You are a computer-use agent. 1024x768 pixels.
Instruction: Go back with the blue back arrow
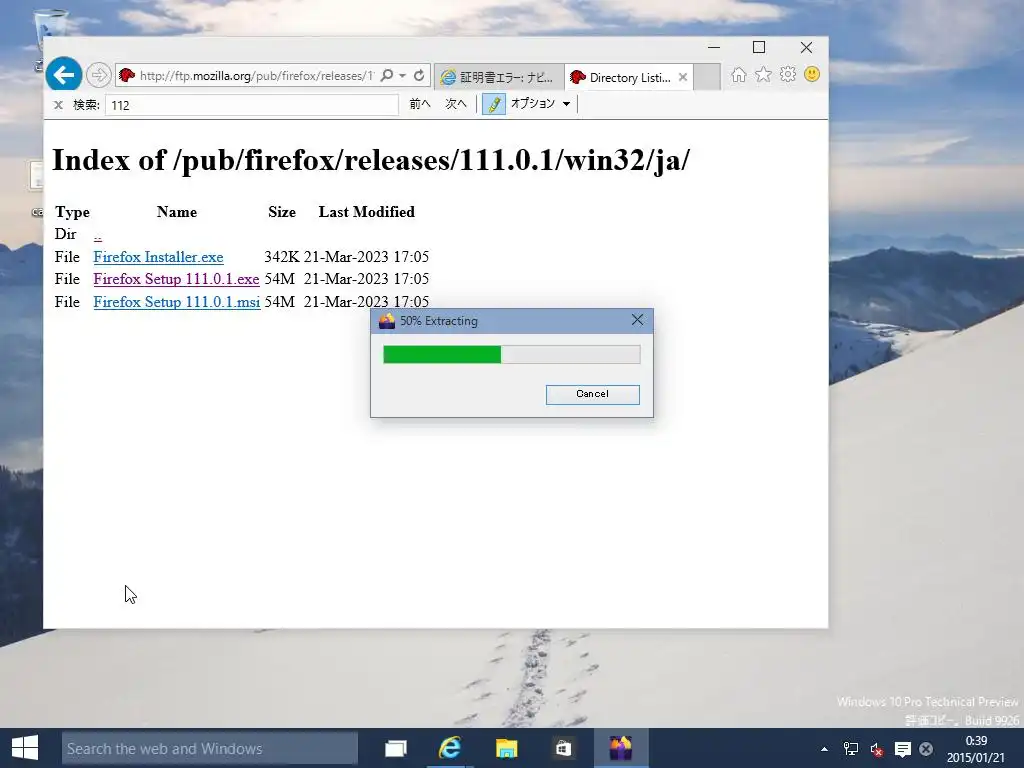63,75
